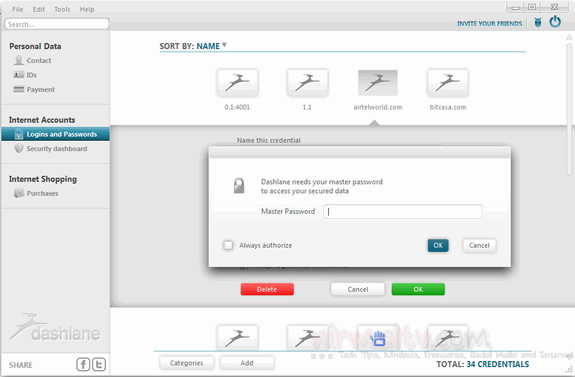Open Payment in the sidebar
575x377 pixels.
point(41,89)
